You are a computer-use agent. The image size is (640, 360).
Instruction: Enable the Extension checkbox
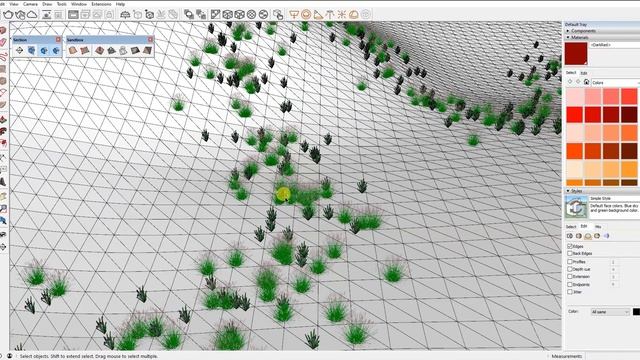click(570, 277)
